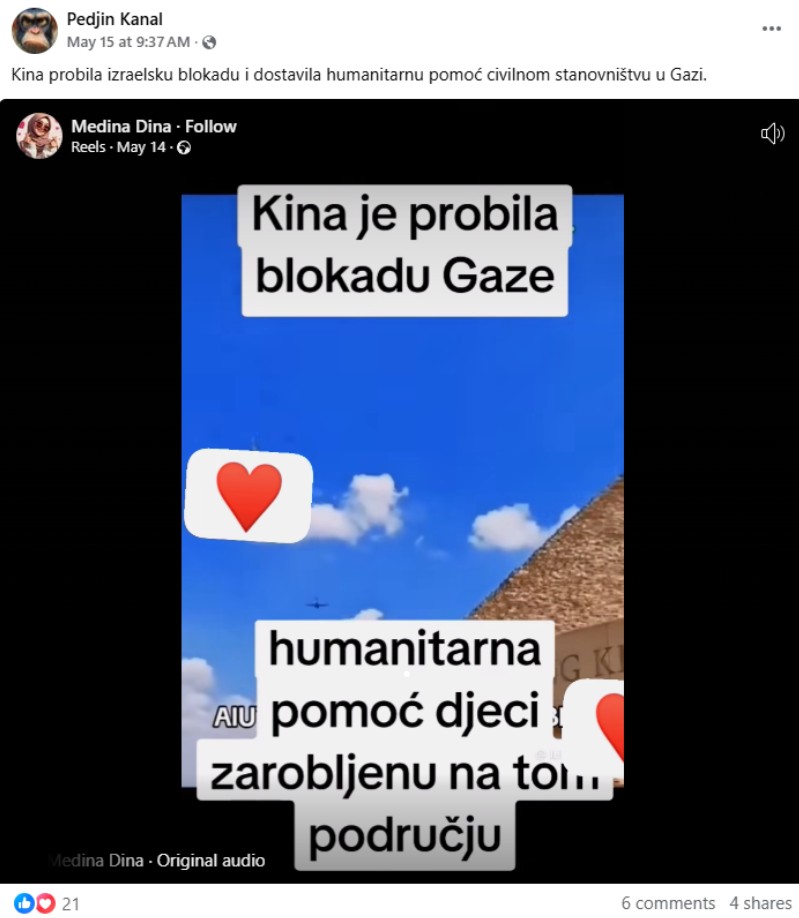Screen dimensions: 799x918
Task: Follow Medina Dina
Action: pyautogui.click(x=211, y=126)
